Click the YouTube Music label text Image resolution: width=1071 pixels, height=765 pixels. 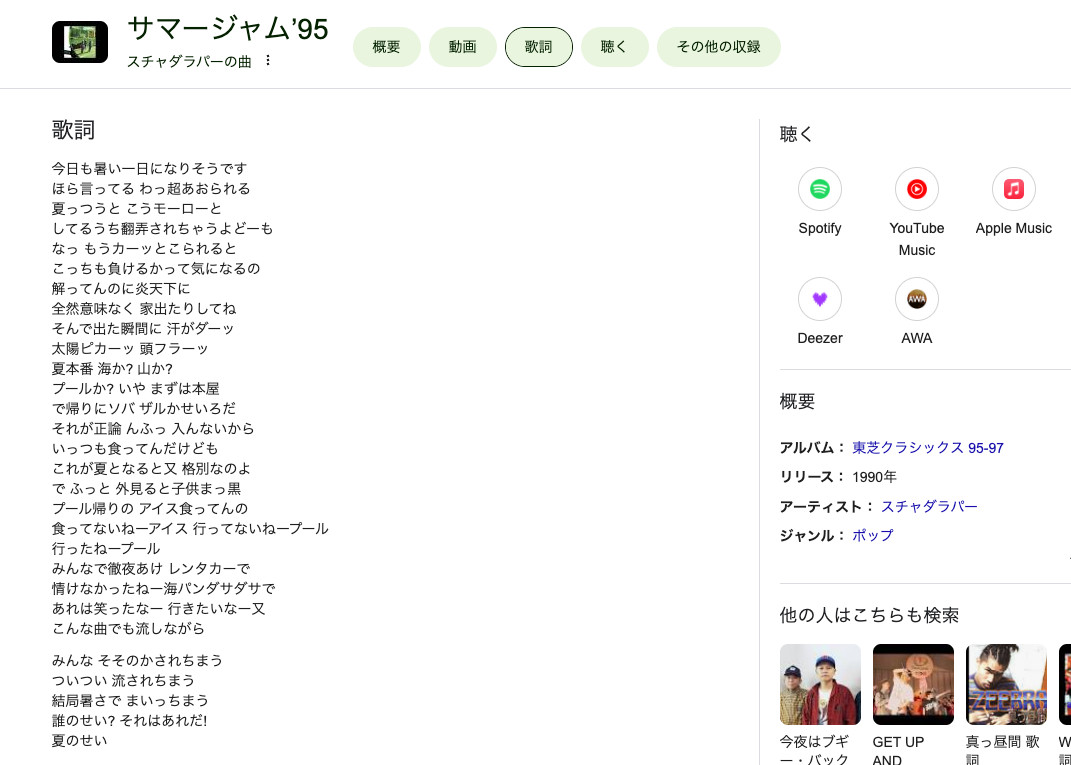(917, 239)
